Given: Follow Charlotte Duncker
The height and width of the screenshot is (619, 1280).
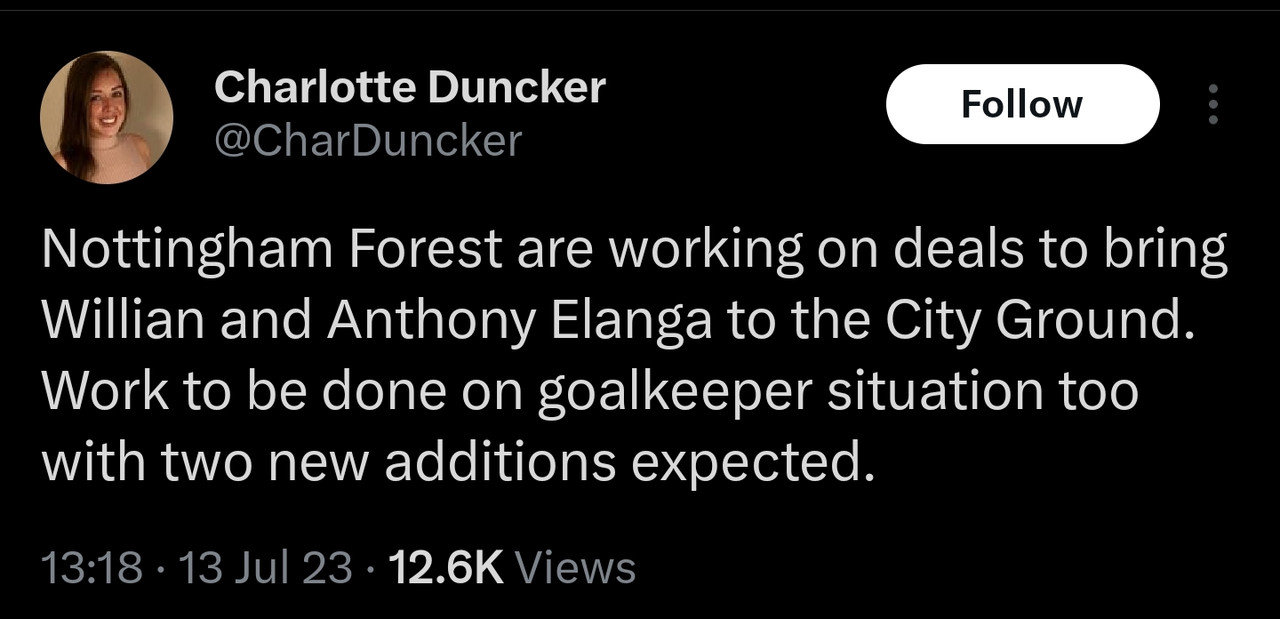Looking at the screenshot, I should click(1022, 104).
